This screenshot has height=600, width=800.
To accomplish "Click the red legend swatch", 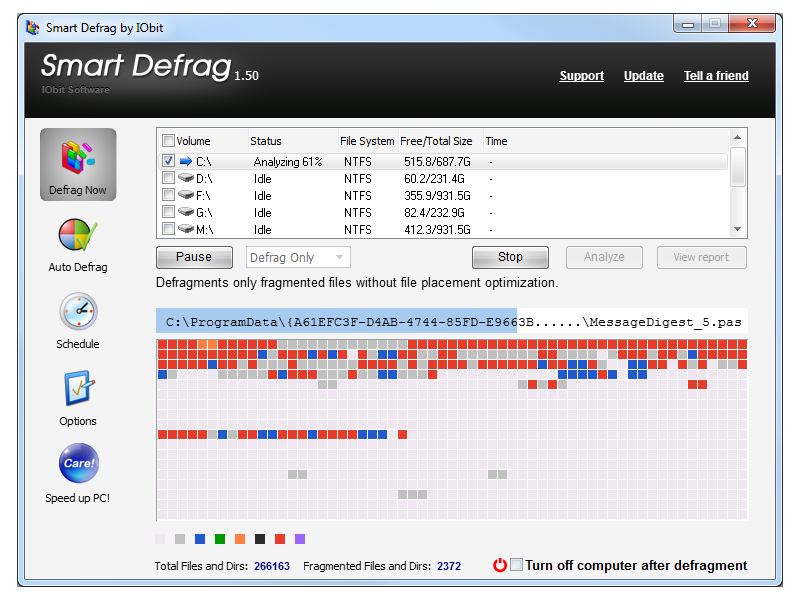I will point(280,539).
